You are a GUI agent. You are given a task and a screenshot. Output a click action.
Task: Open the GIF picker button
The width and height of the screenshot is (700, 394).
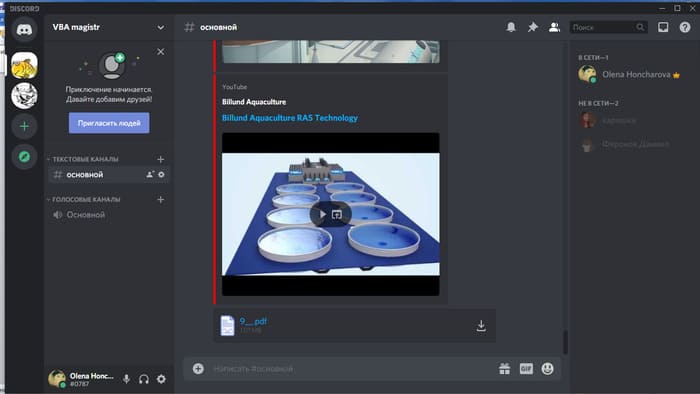[x=526, y=369]
